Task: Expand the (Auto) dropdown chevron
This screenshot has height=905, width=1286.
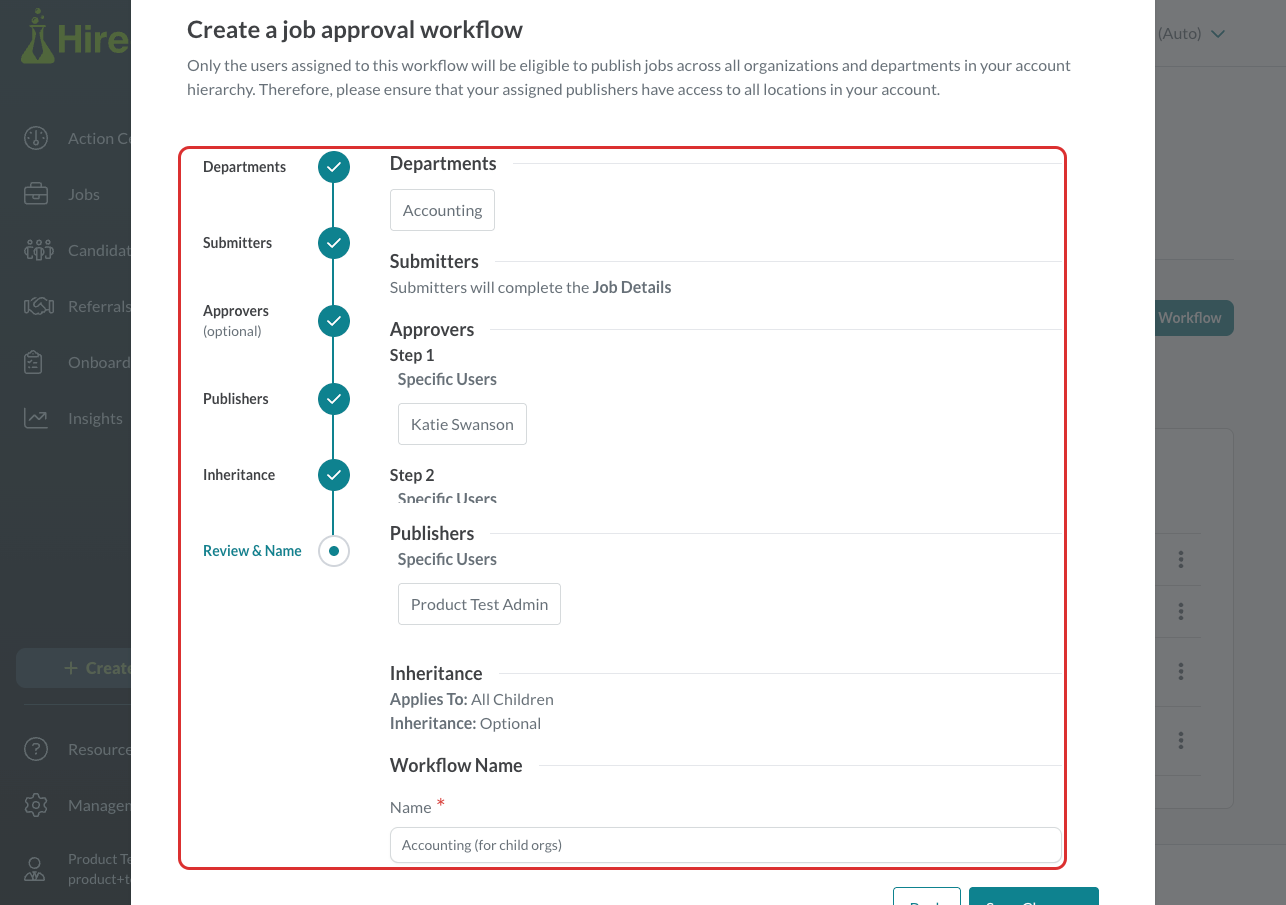Action: 1218,34
